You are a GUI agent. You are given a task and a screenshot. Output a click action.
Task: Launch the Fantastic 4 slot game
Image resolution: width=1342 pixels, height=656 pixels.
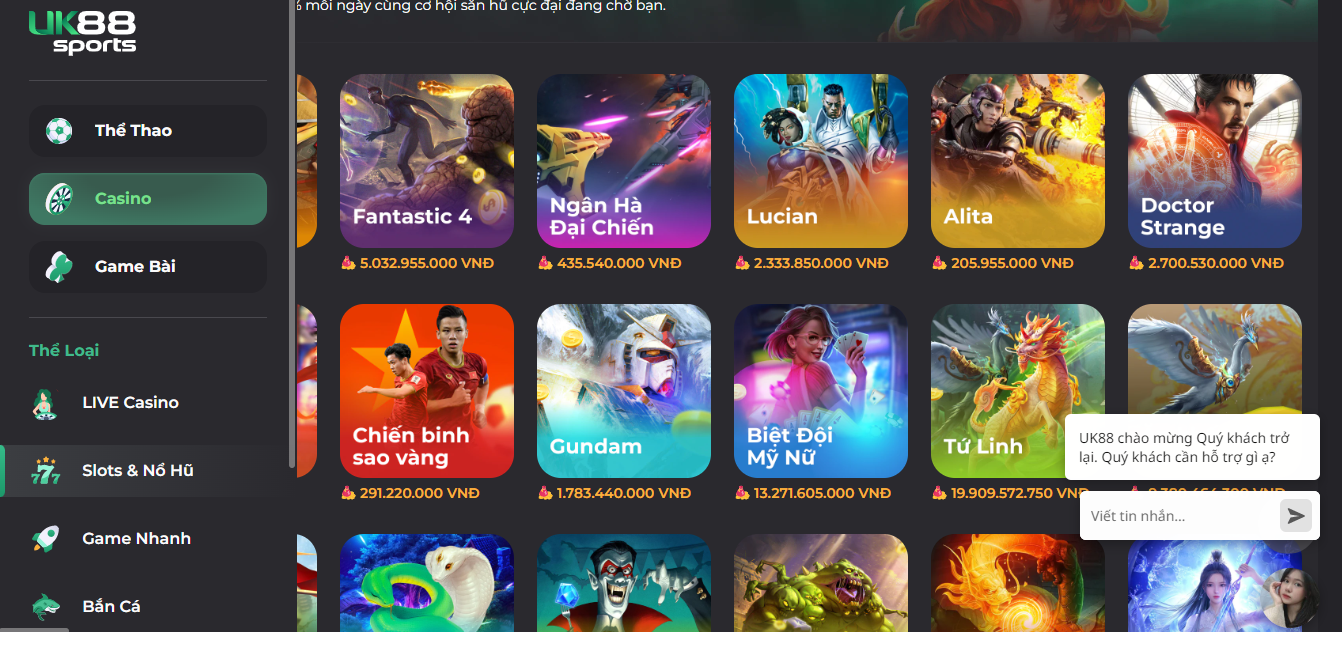tap(427, 161)
